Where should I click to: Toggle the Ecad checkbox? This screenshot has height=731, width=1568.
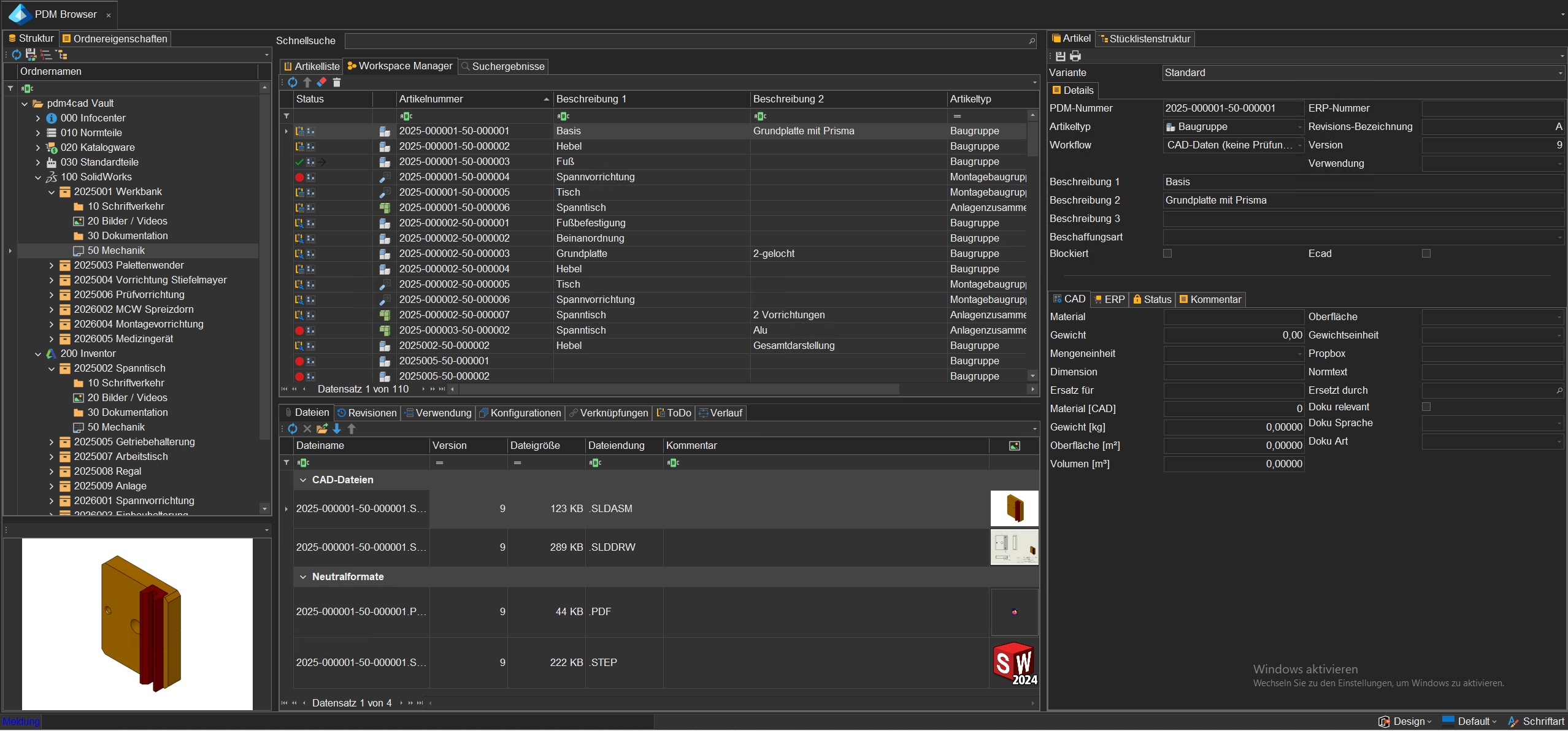click(1426, 253)
